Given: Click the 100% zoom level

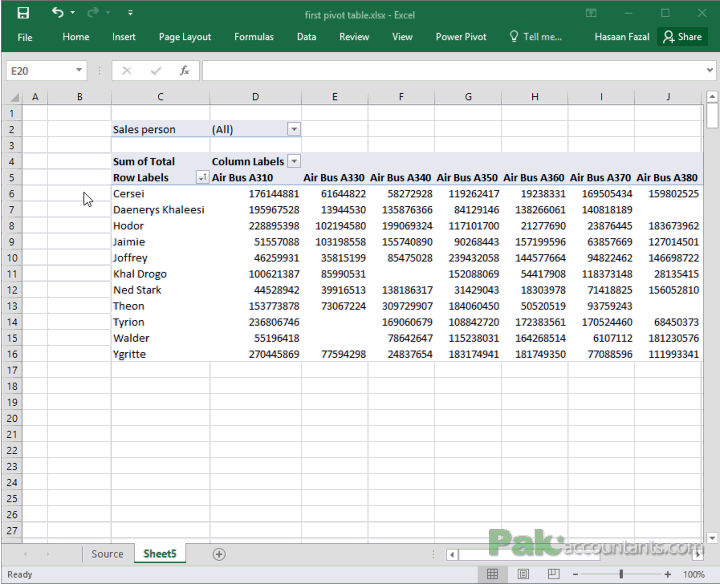Looking at the screenshot, I should [693, 574].
